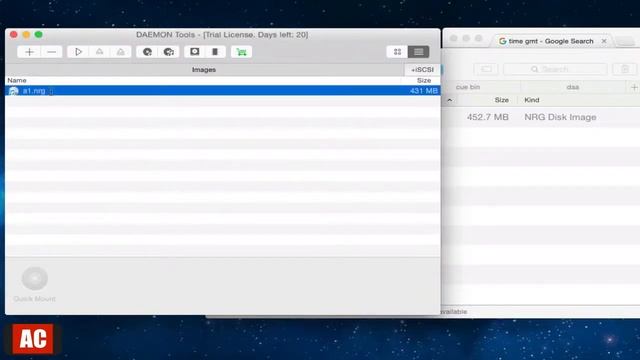Click the Quick Mount label

[x=34, y=299]
